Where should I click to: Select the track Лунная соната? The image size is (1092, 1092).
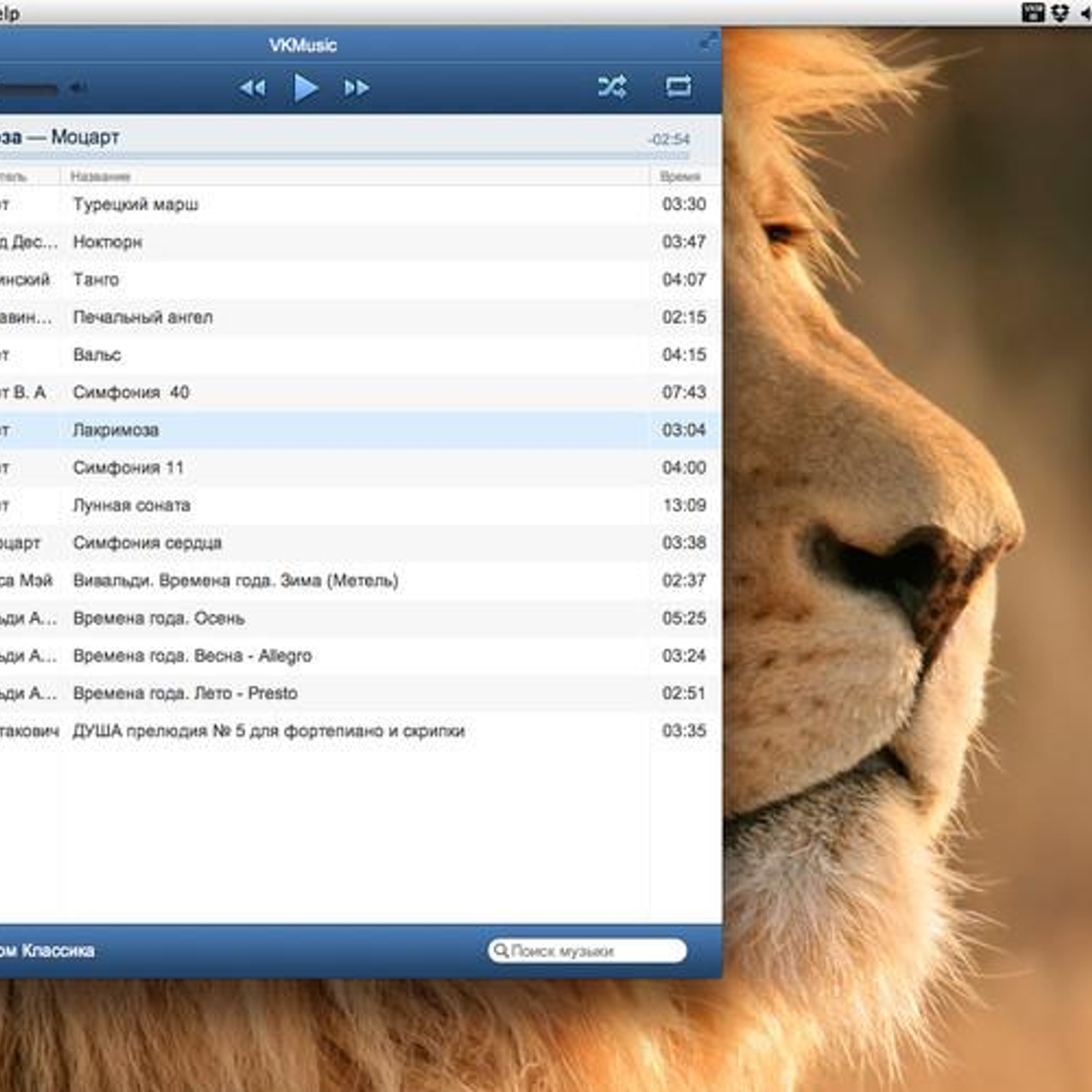tap(360, 505)
